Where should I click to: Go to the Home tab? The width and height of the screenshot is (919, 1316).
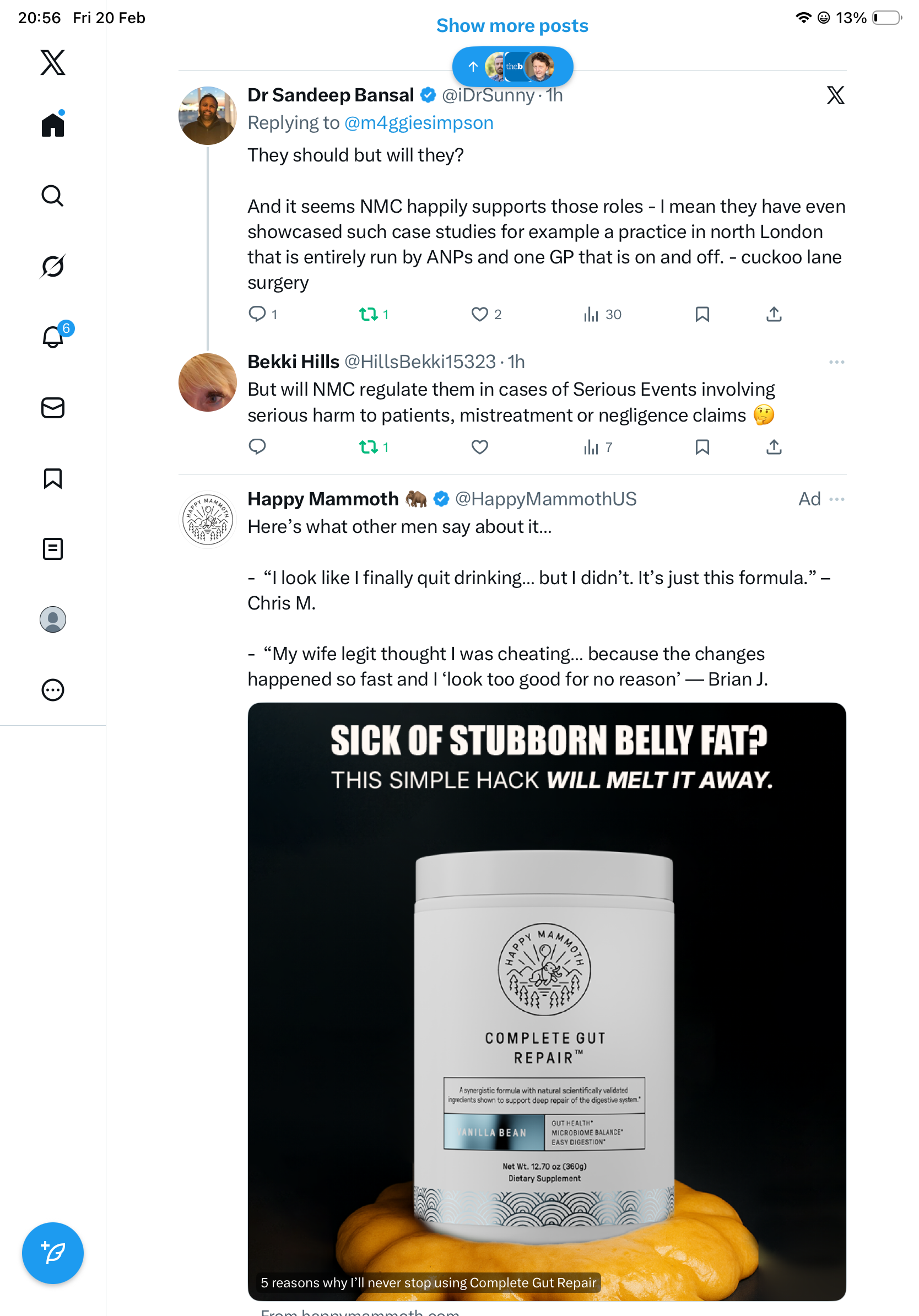(53, 125)
